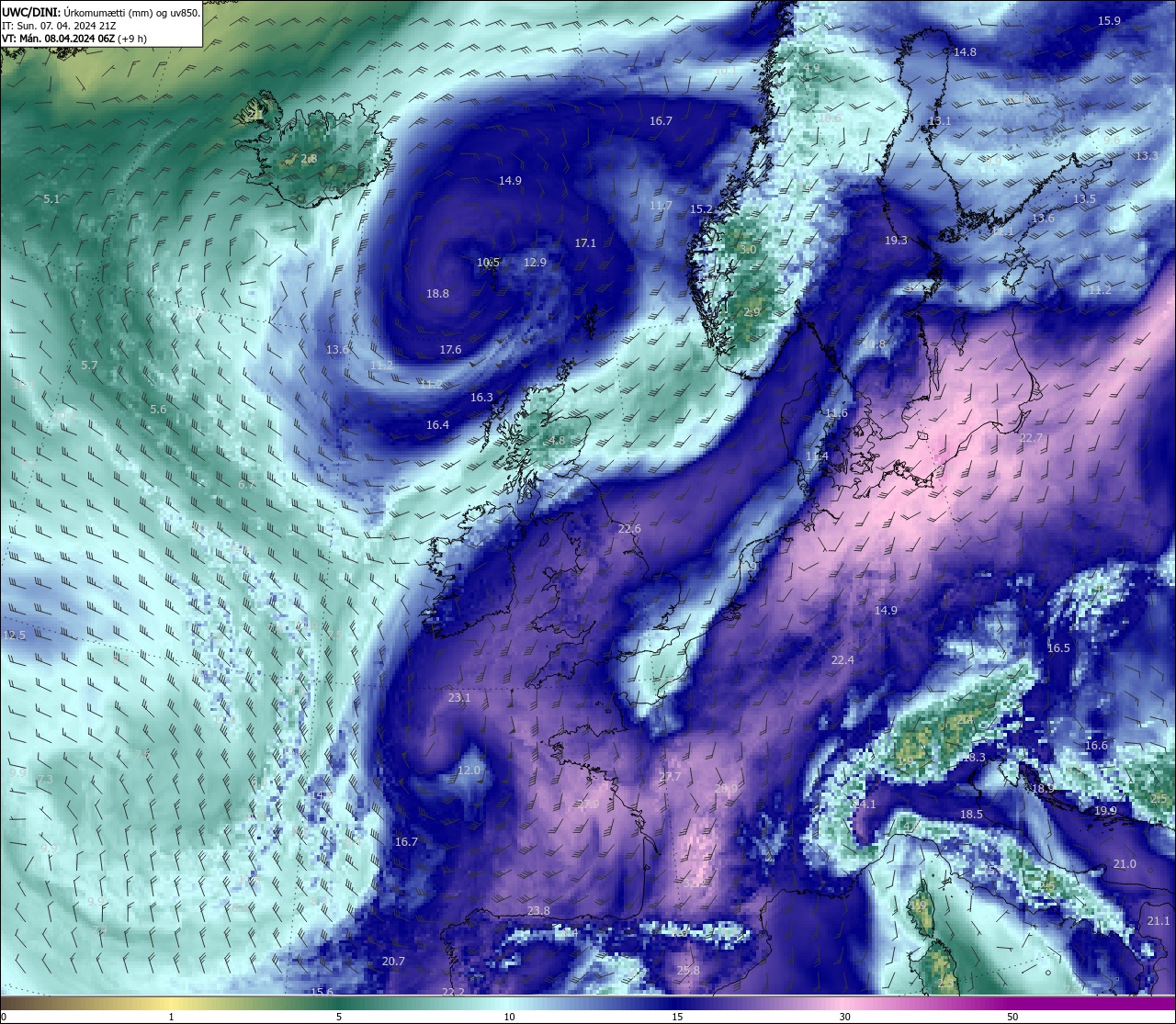Click the 16.6 value label on the map

click(1096, 746)
